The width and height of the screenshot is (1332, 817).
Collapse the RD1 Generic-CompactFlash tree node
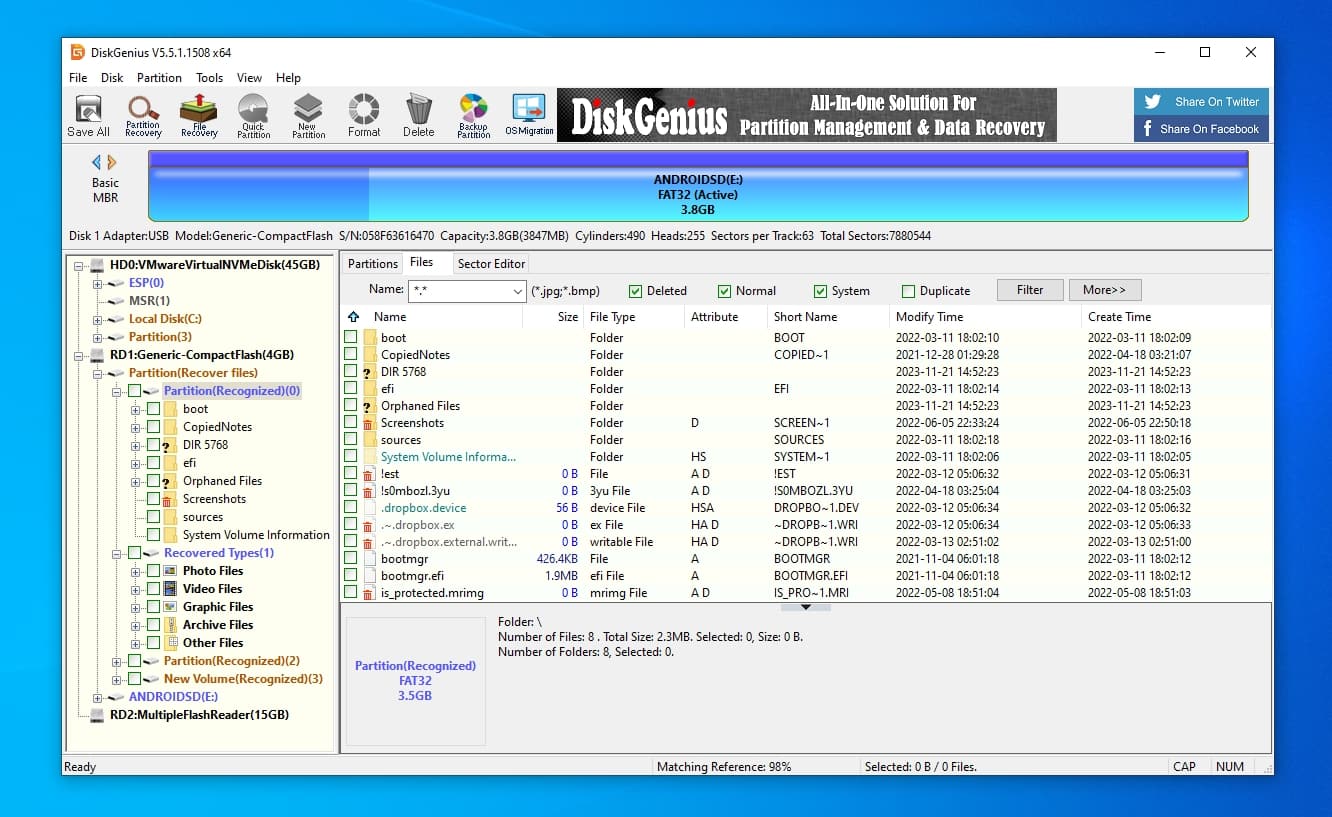78,355
